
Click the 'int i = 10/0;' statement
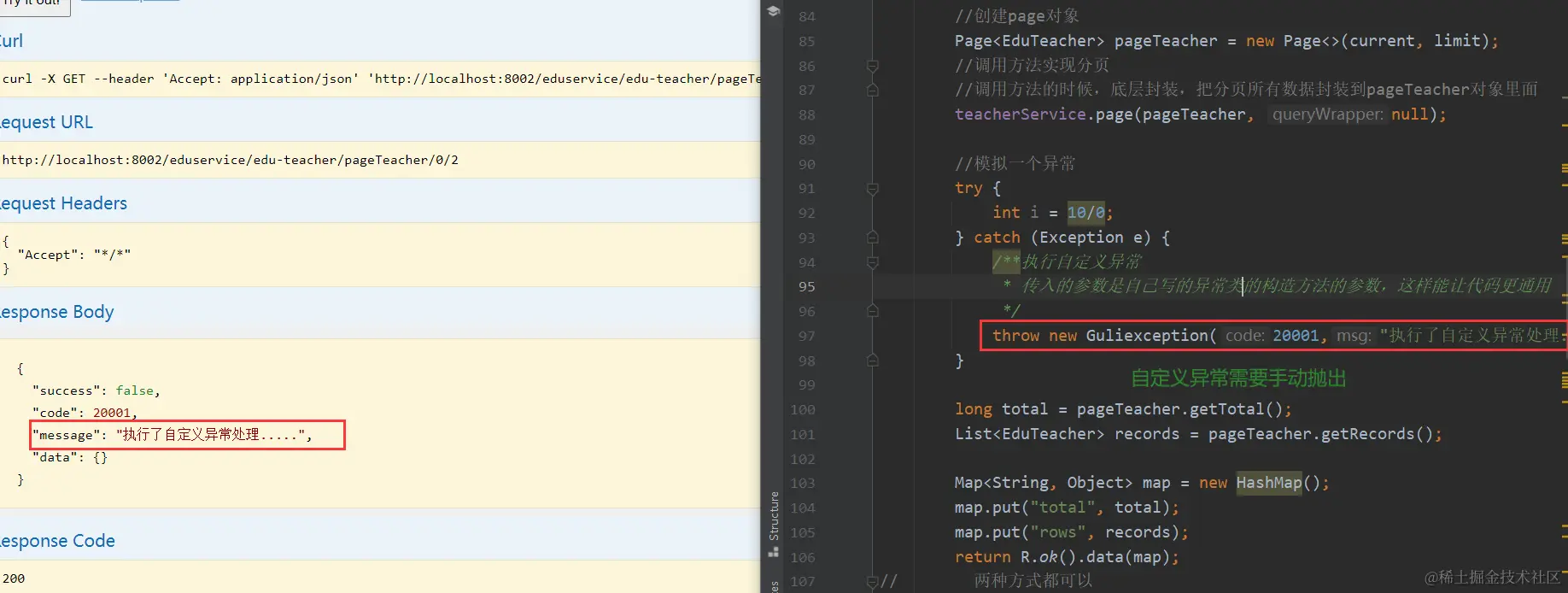click(x=1052, y=213)
